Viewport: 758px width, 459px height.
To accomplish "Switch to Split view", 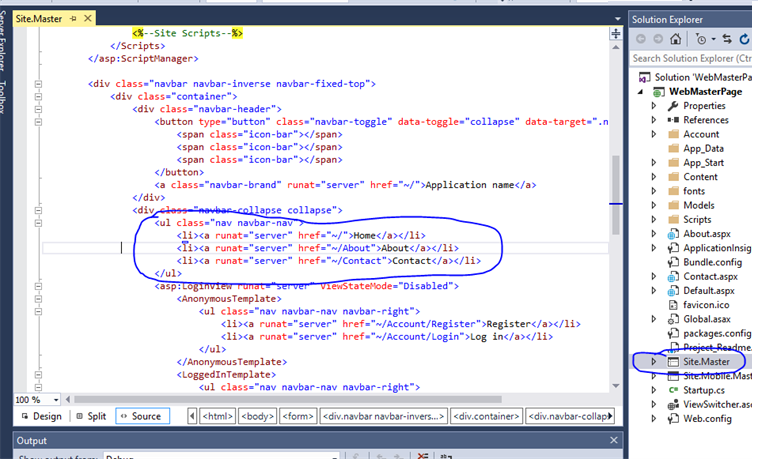I will (91, 416).
